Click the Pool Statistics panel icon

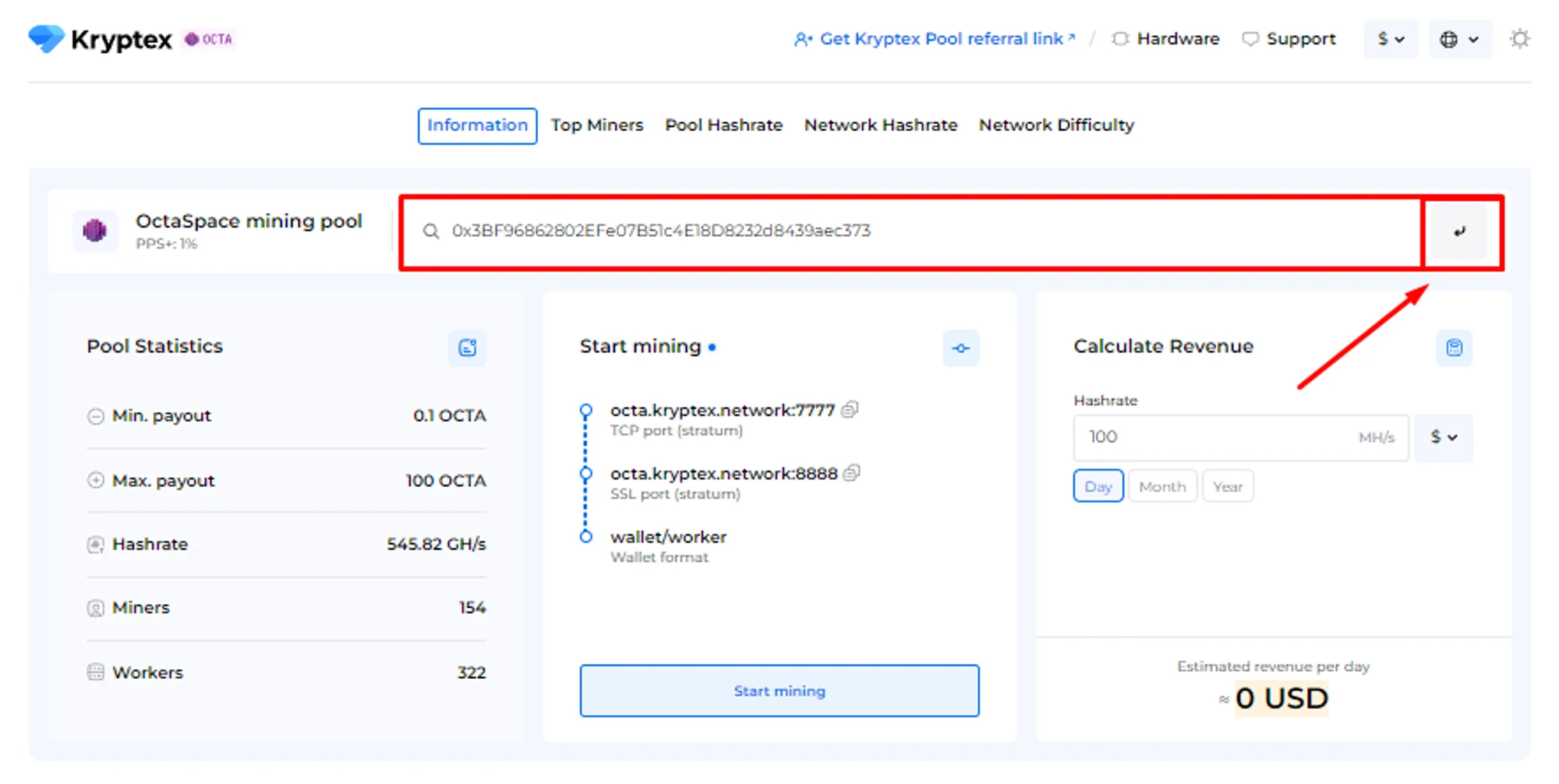coord(467,348)
